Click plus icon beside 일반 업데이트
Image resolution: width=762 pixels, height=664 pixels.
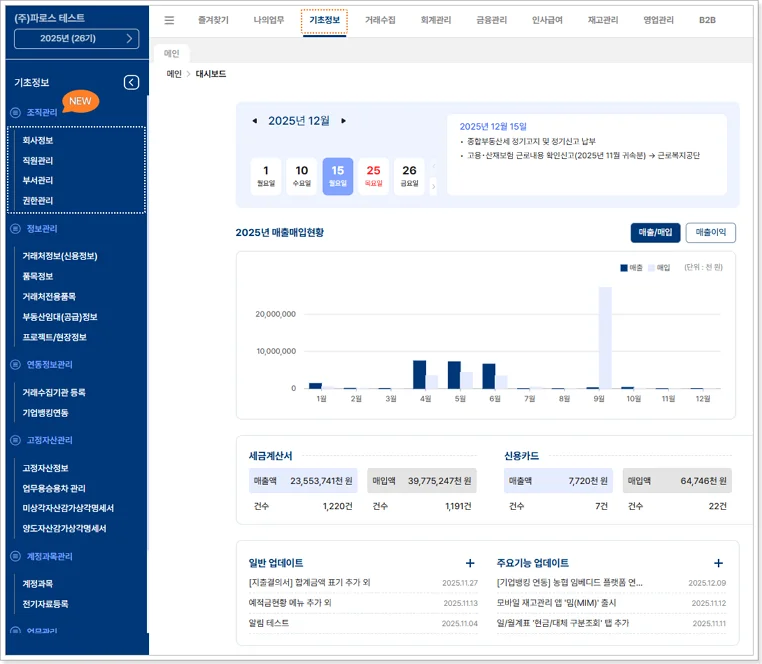click(x=470, y=564)
